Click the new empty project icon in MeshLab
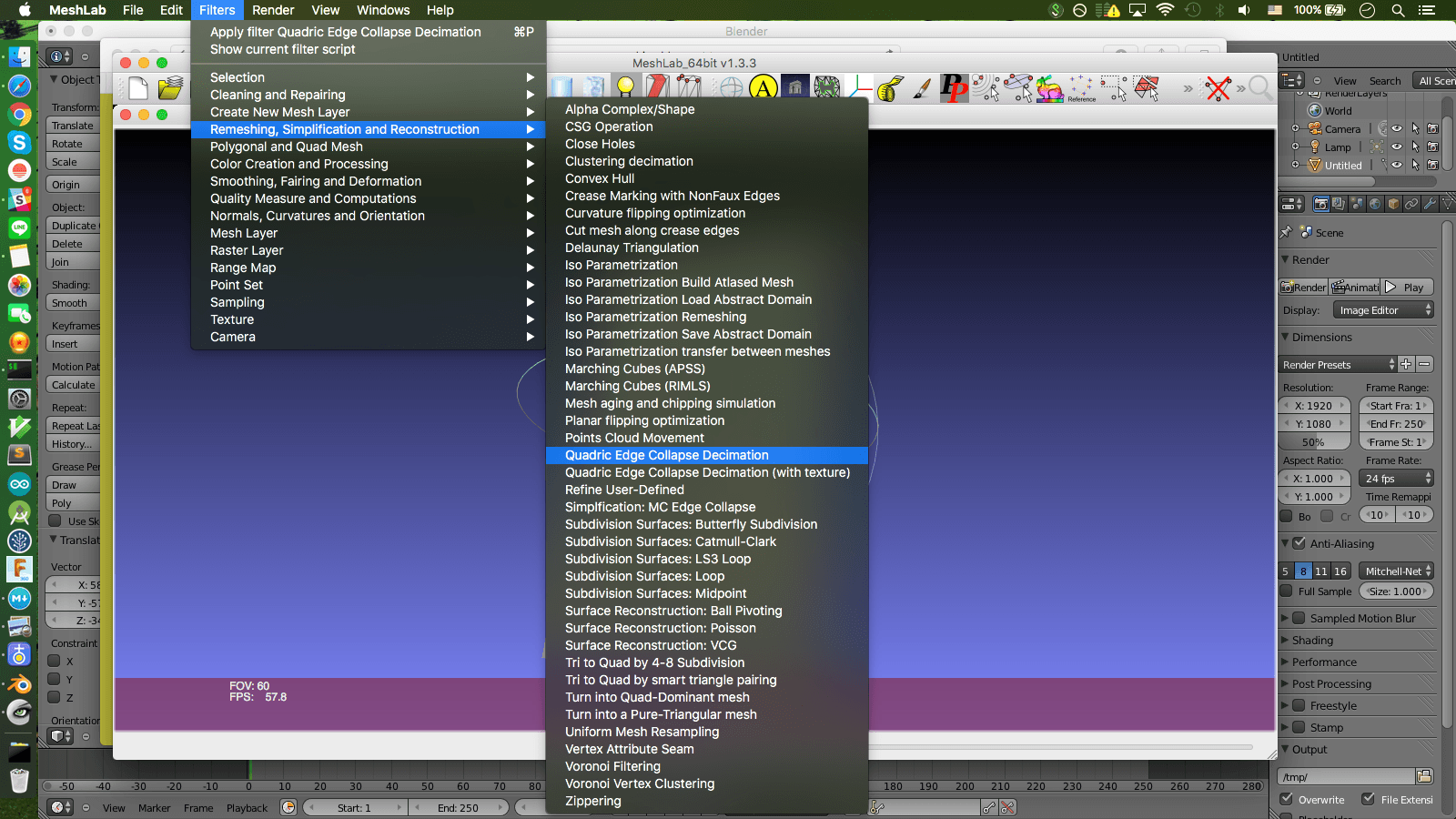The height and width of the screenshot is (819, 1456). [x=138, y=88]
